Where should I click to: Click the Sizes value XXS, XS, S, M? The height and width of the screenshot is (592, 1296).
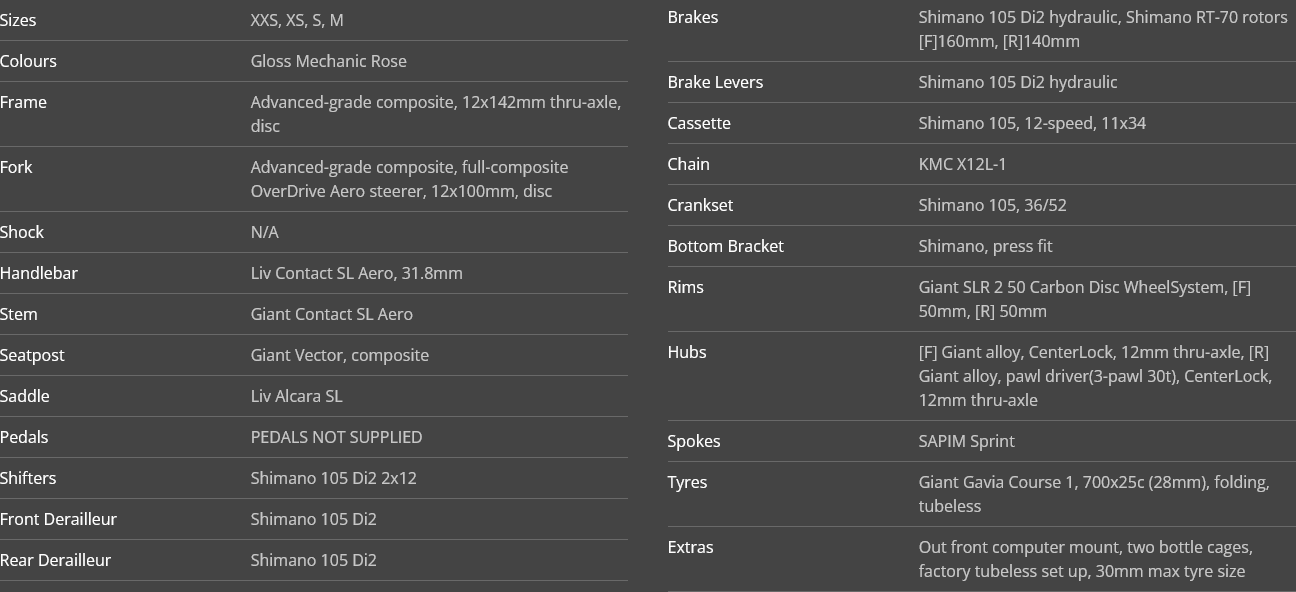click(x=297, y=20)
